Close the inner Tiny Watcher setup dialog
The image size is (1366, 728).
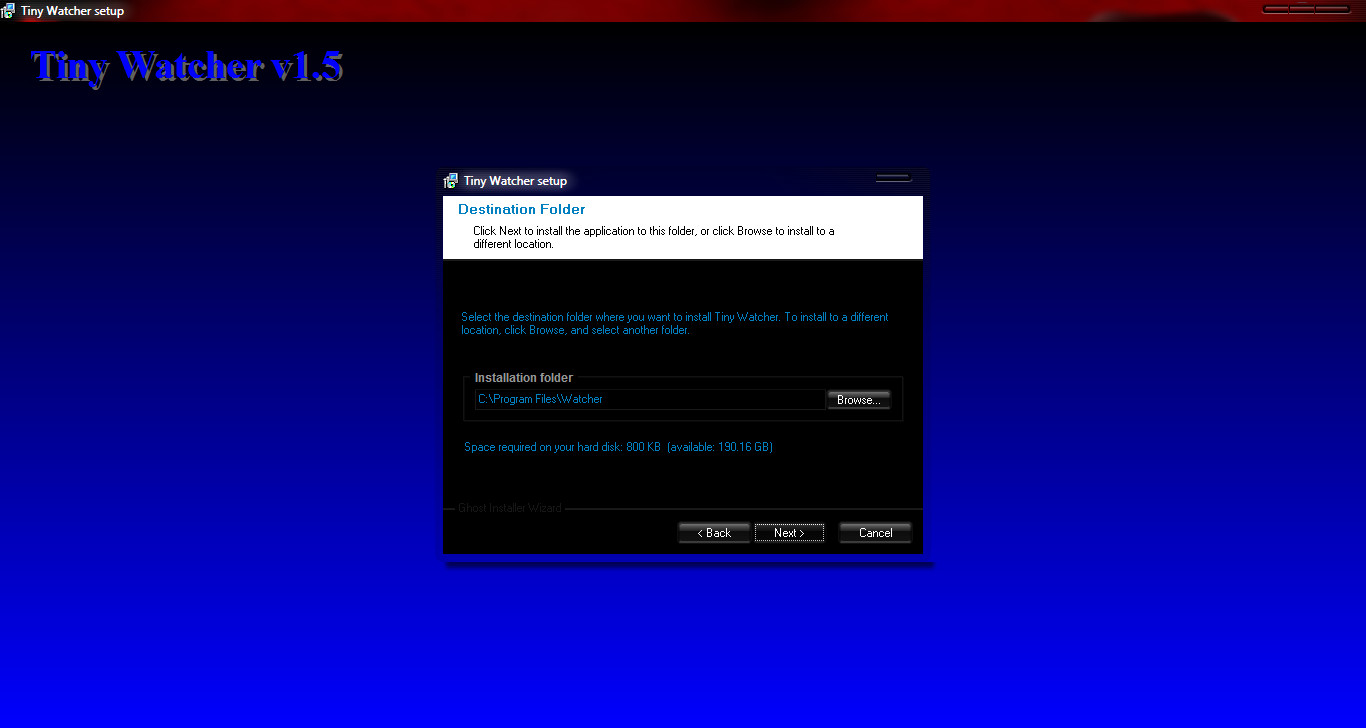893,179
